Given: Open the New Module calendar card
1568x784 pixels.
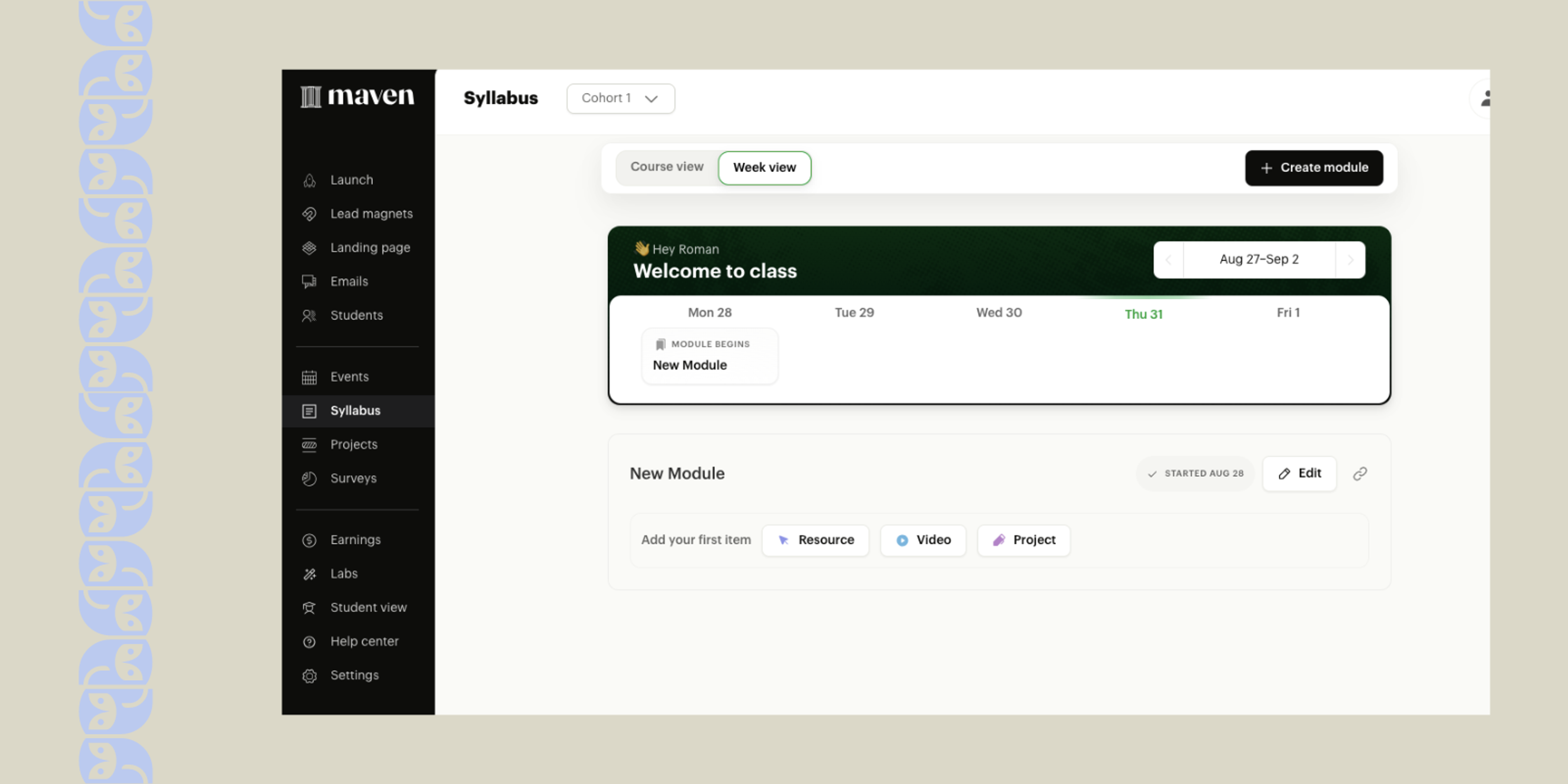Looking at the screenshot, I should 709,357.
